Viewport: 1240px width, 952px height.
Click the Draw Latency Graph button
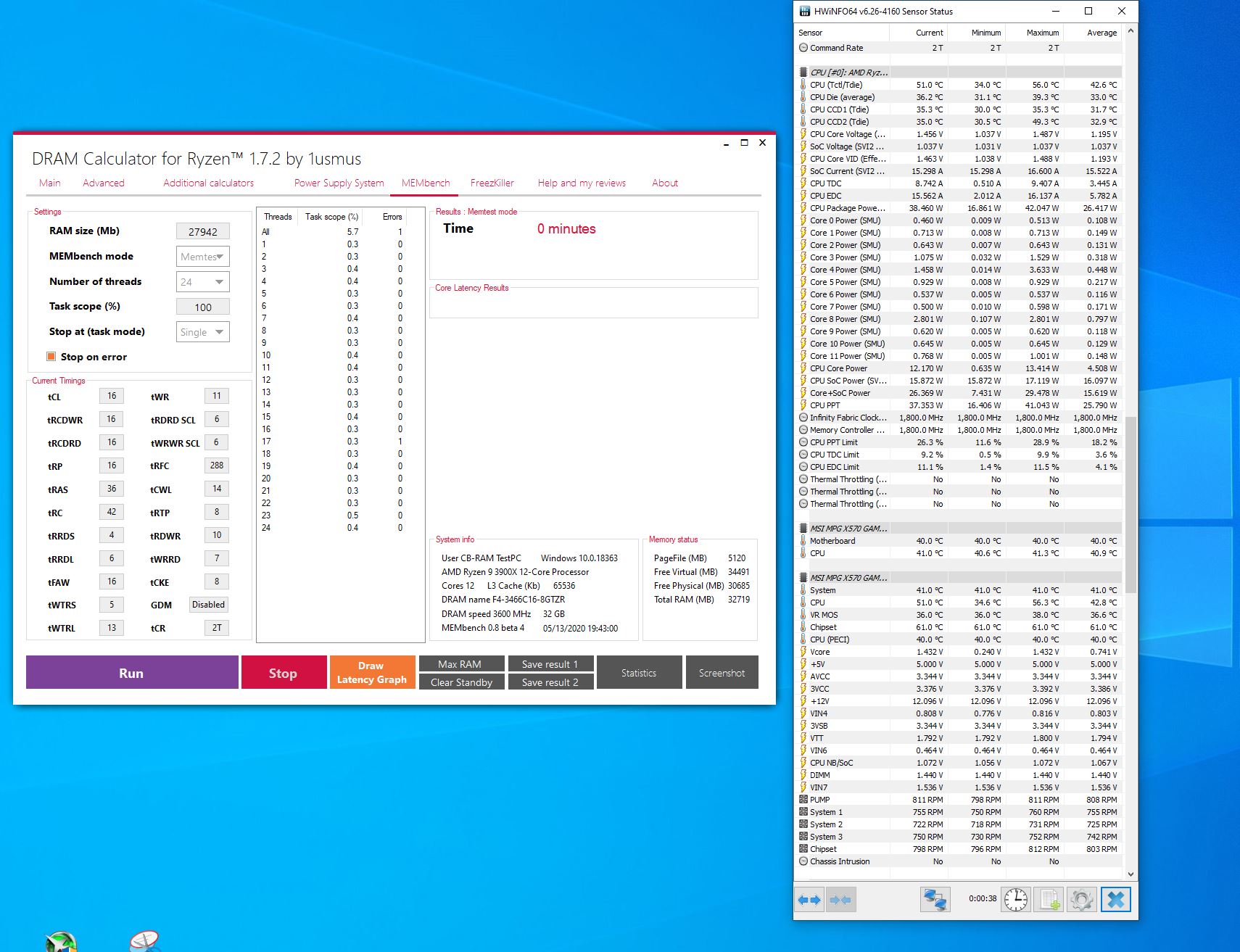(372, 672)
